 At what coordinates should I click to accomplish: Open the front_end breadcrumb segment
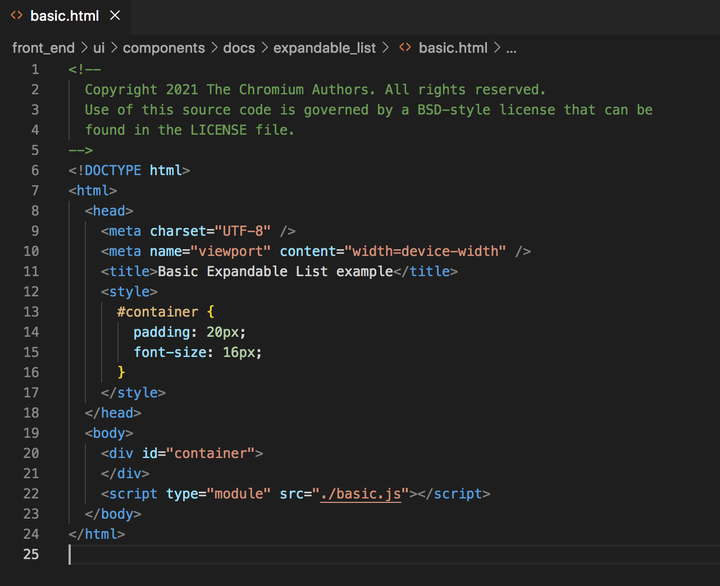(44, 48)
